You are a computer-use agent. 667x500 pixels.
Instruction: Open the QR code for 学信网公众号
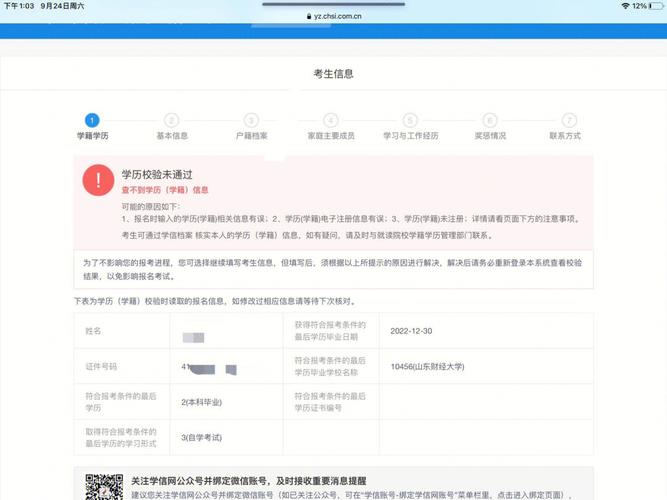click(104, 487)
